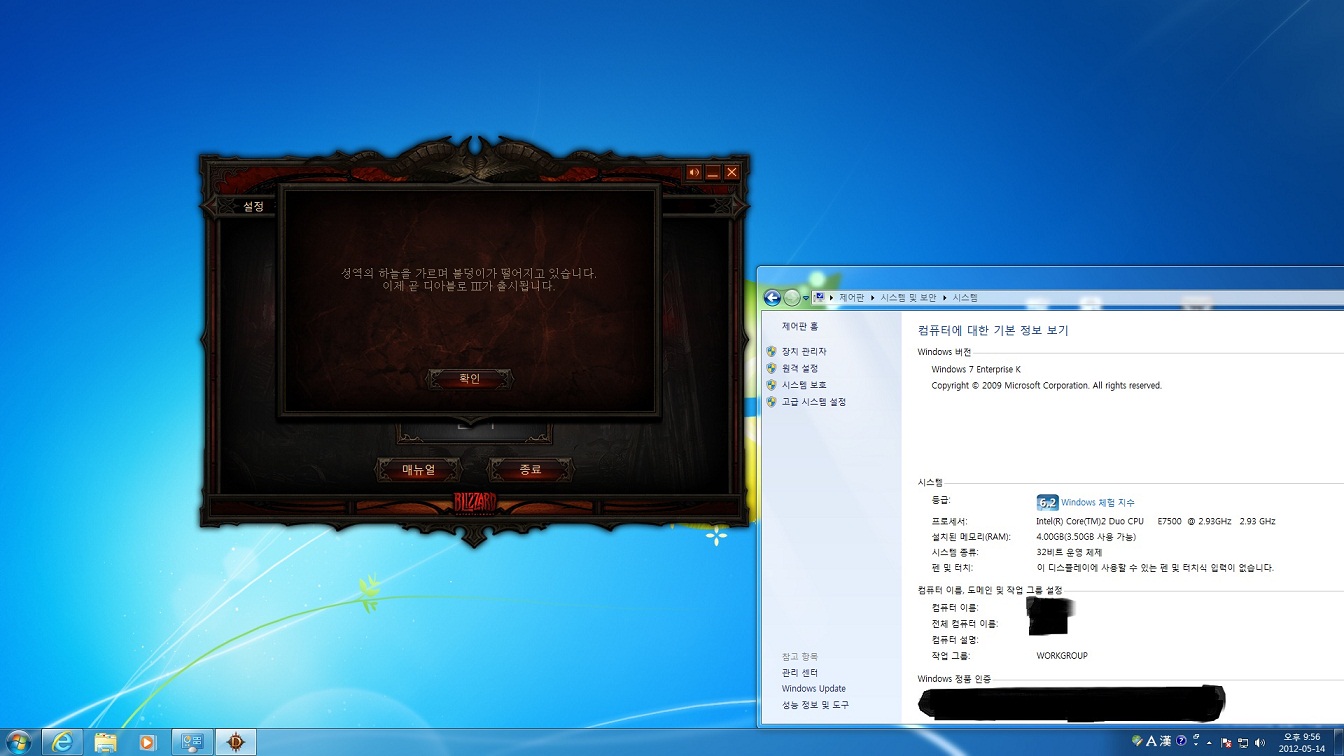The height and width of the screenshot is (756, 1344).
Task: Launch Internet Explorer from the taskbar
Action: point(62,742)
